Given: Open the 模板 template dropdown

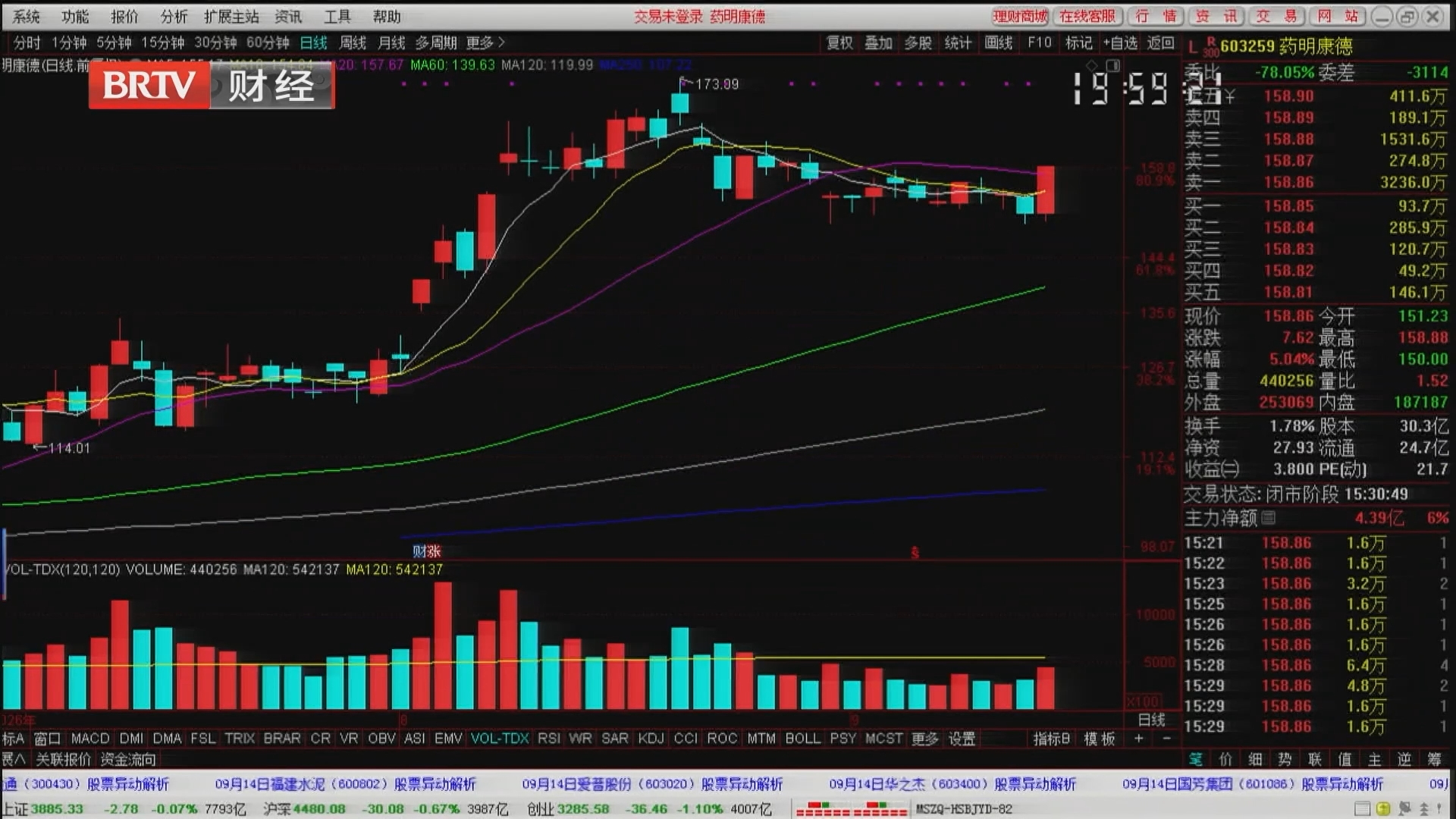Looking at the screenshot, I should (1100, 739).
